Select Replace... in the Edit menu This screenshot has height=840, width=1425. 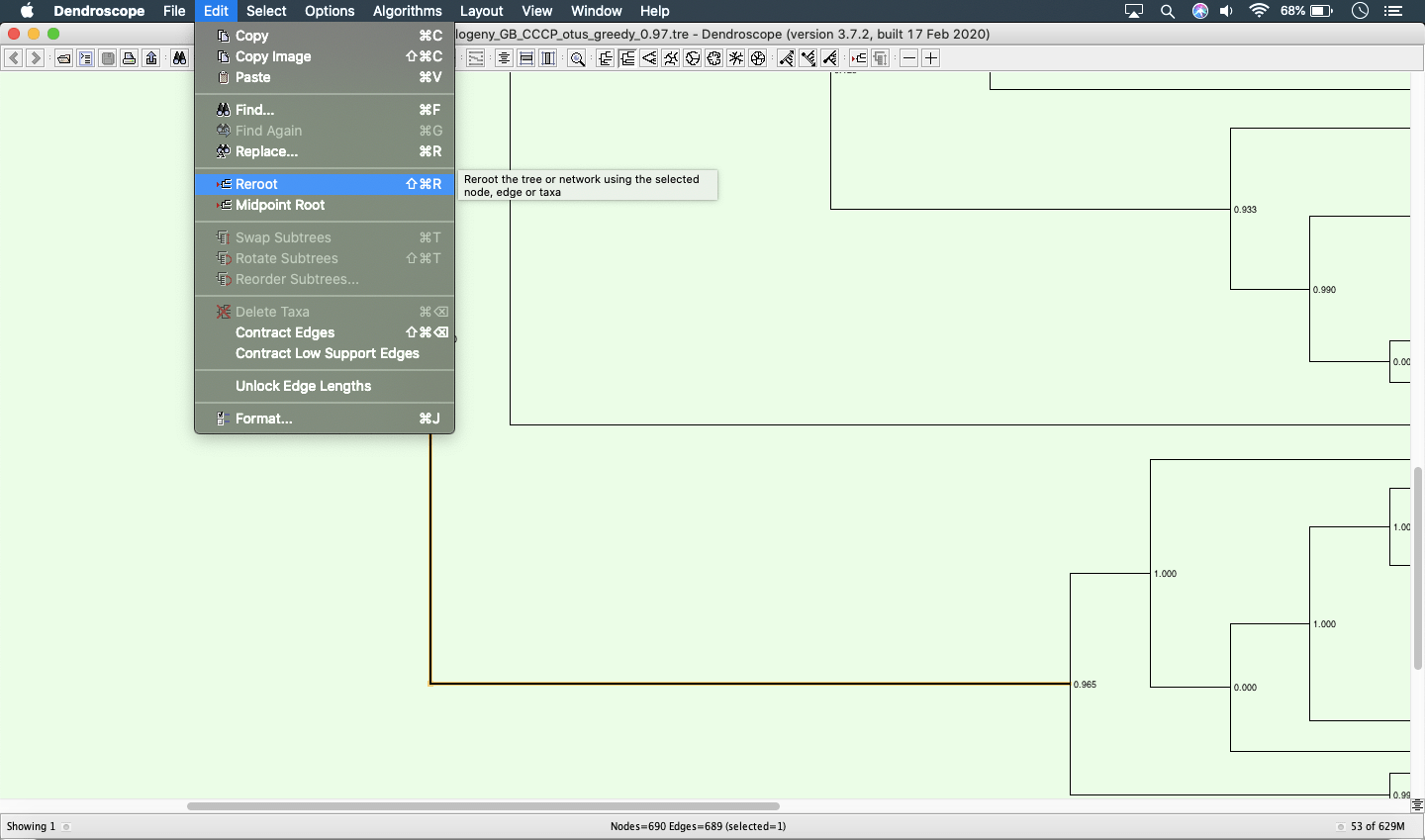[x=325, y=151]
